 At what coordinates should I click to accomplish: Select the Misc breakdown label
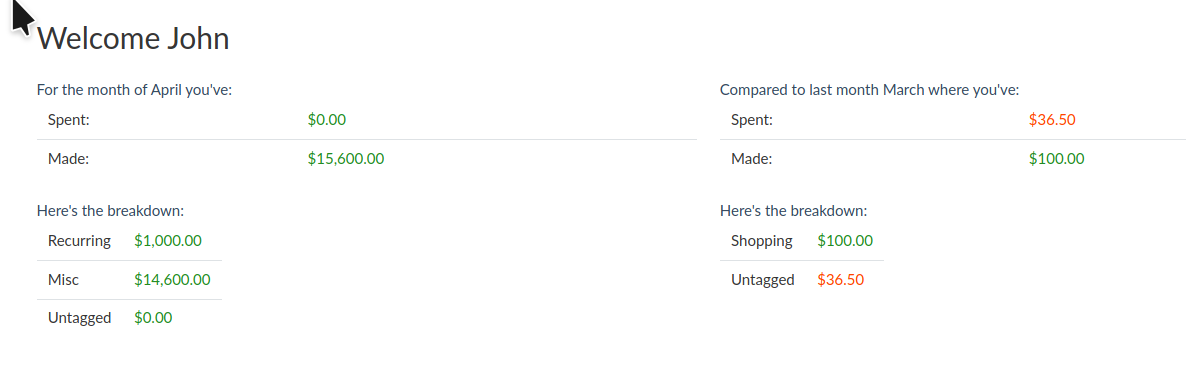coord(63,280)
